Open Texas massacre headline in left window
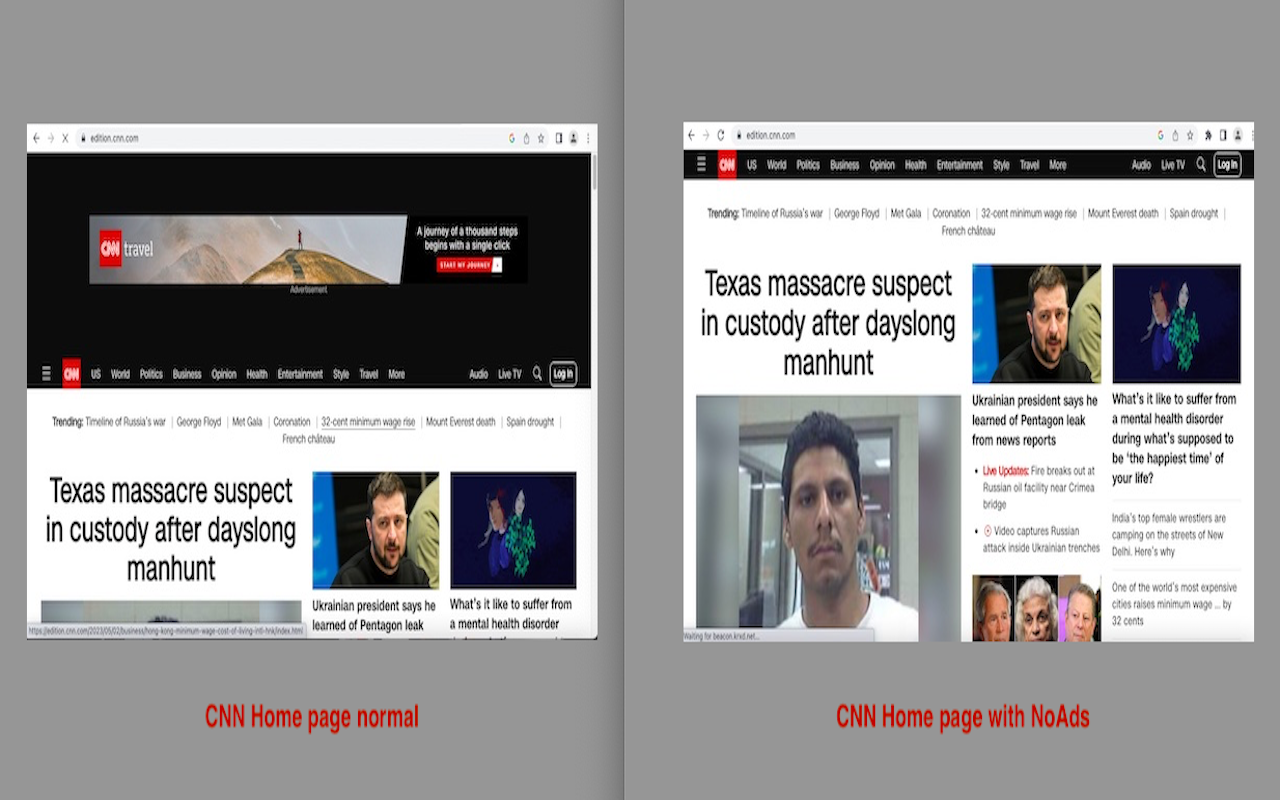The height and width of the screenshot is (800, 1280). tap(171, 530)
